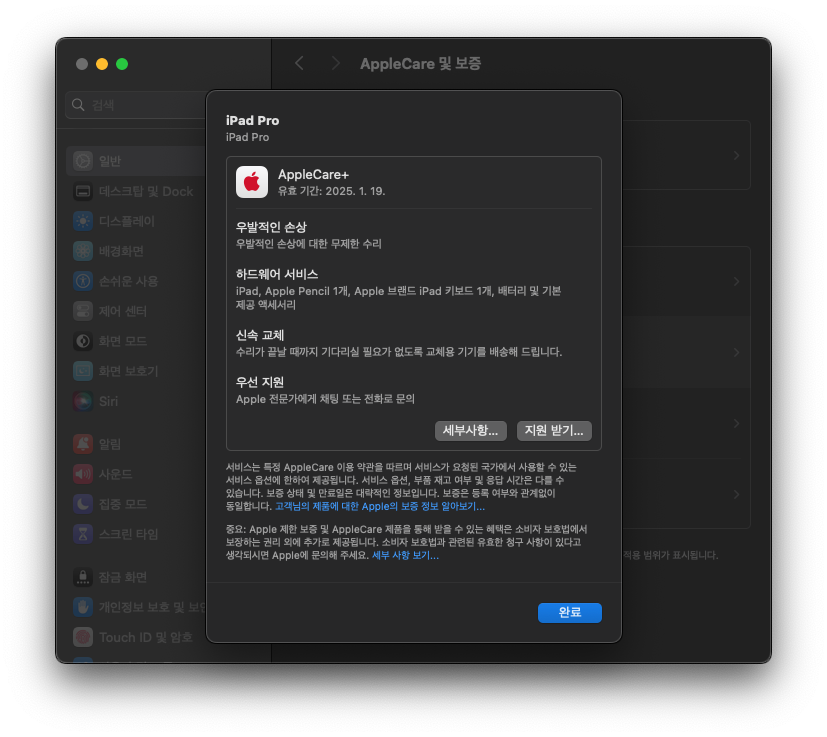
Task: Click the 제어 센터 icon
Action: click(x=83, y=311)
